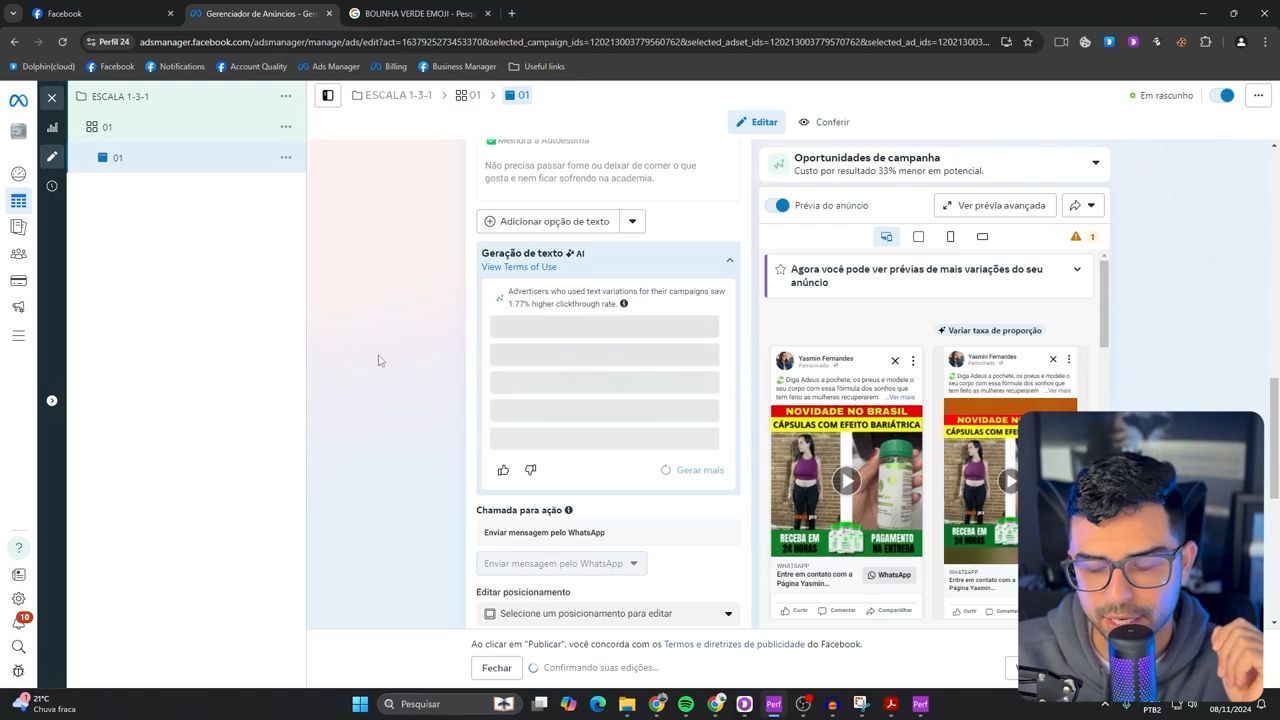Click Adicionar opção de texto button
The width and height of the screenshot is (1280, 720).
[x=548, y=221]
